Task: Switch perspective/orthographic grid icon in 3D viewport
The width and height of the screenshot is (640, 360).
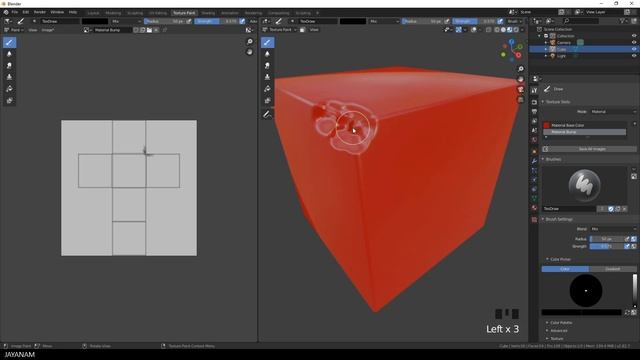Action: click(x=520, y=100)
